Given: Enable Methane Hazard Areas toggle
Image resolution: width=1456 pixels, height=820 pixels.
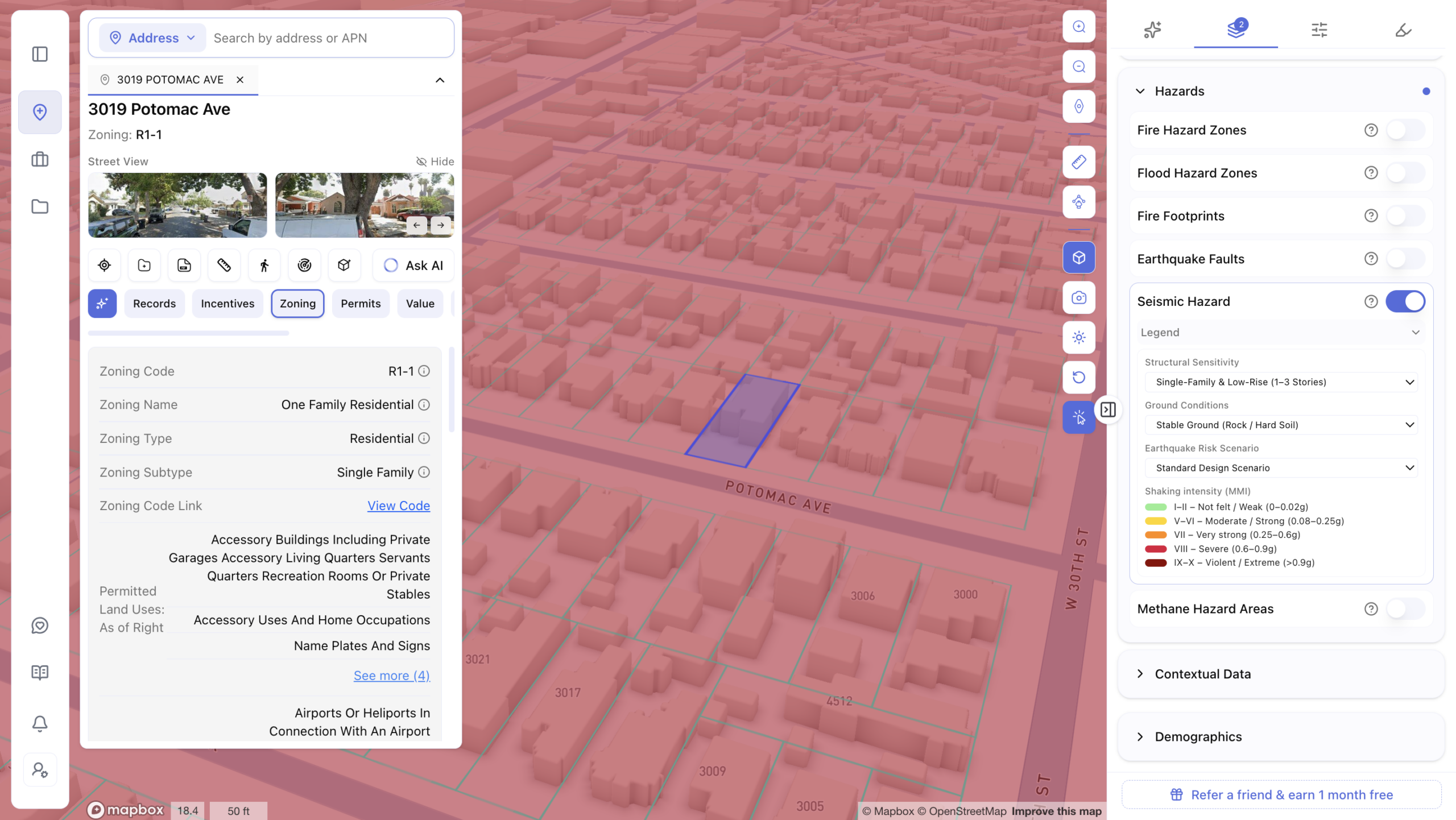Looking at the screenshot, I should [x=1405, y=609].
